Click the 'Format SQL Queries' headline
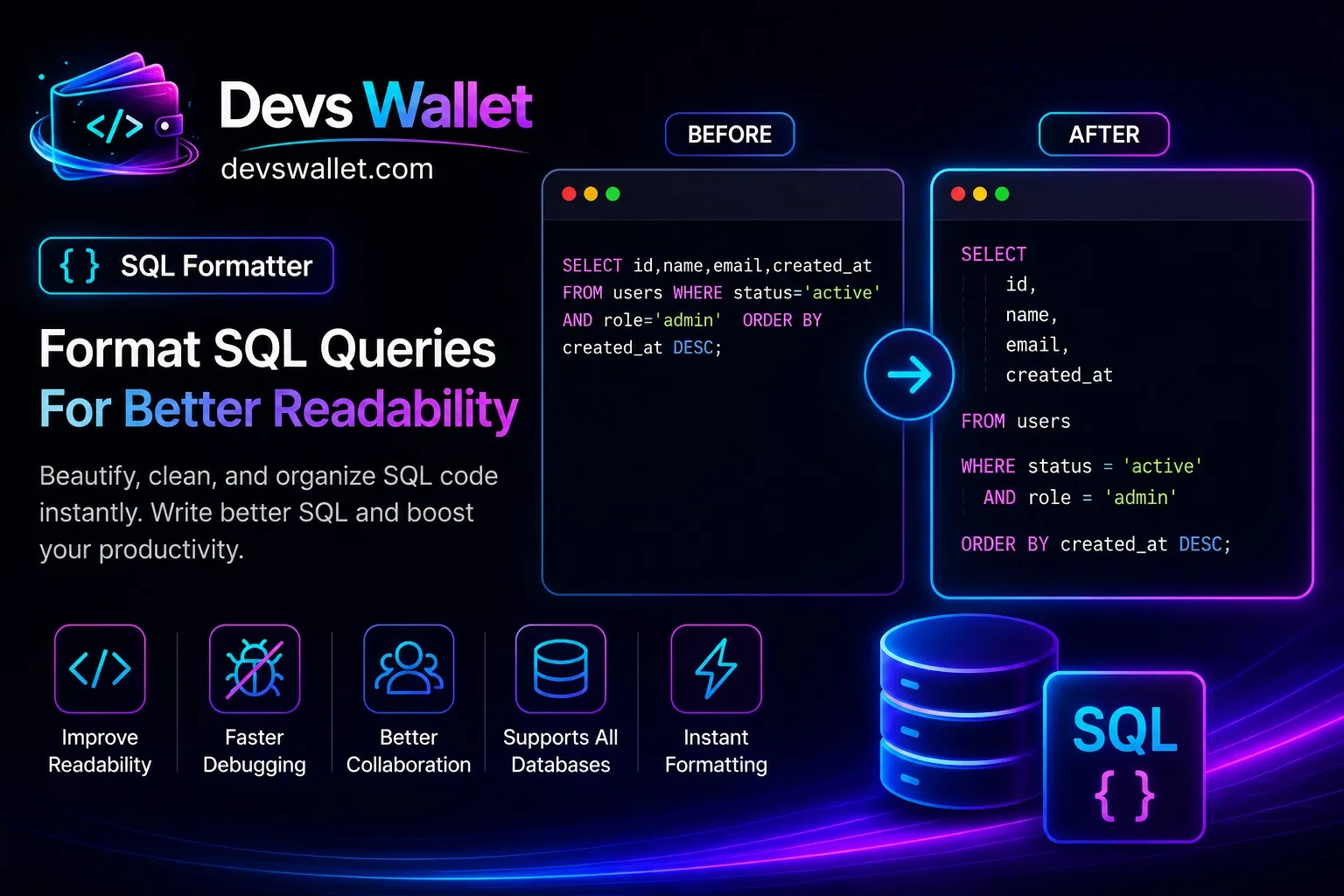The image size is (1344, 896). (268, 348)
